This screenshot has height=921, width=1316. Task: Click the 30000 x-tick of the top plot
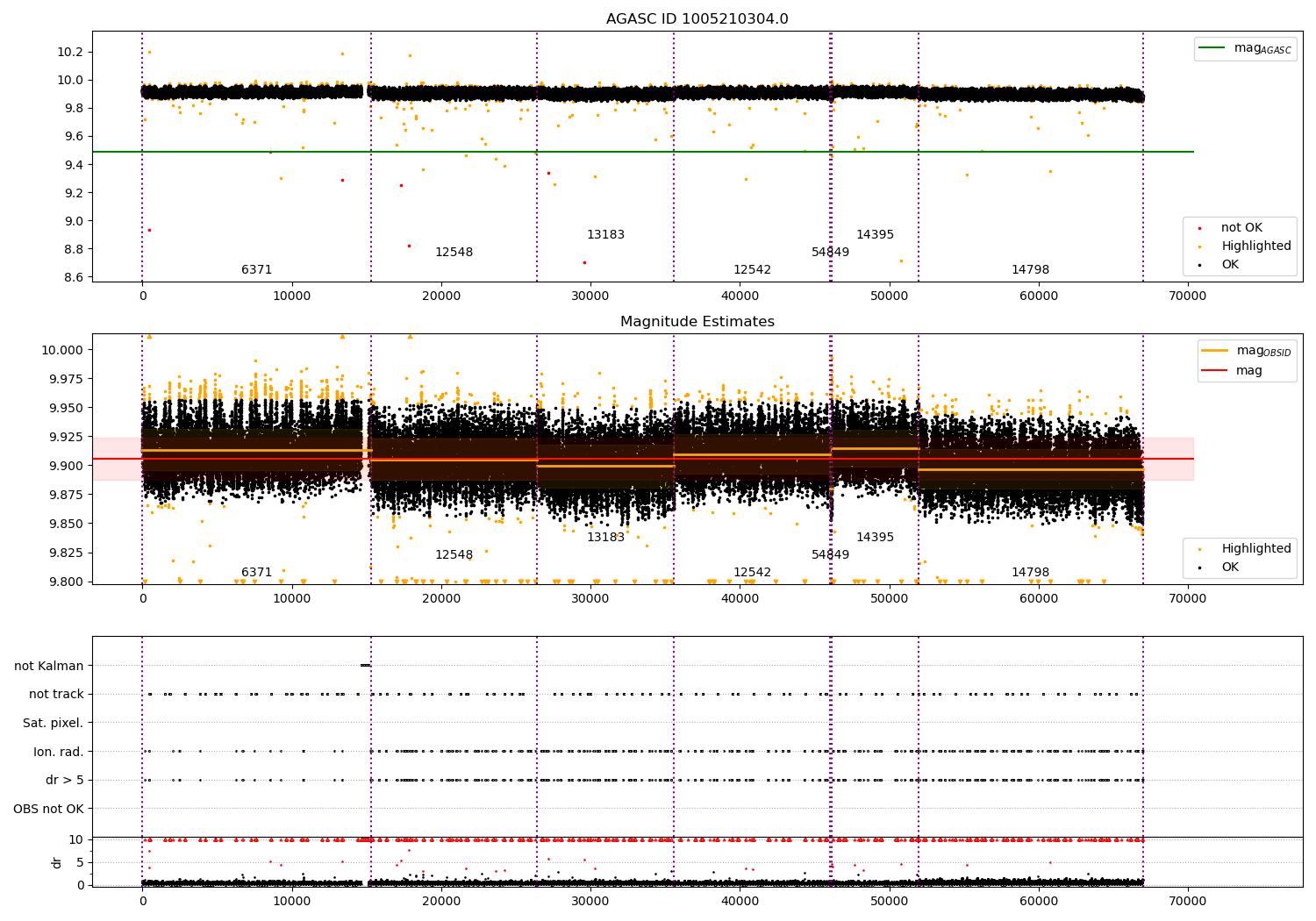click(x=590, y=296)
